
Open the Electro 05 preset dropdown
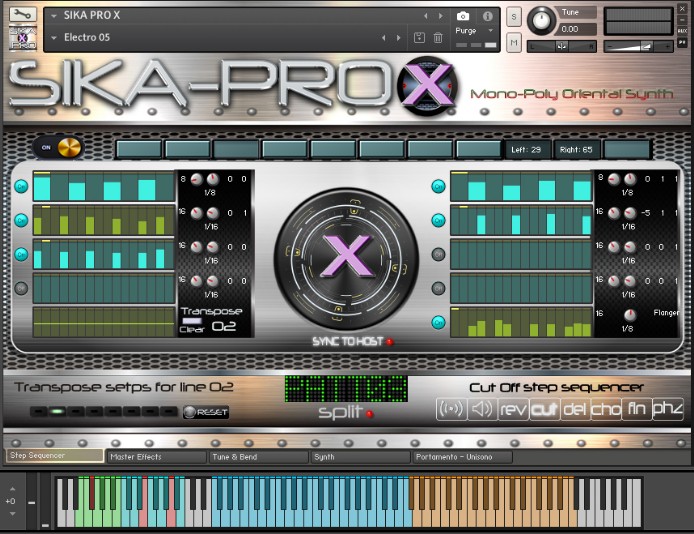click(x=54, y=38)
